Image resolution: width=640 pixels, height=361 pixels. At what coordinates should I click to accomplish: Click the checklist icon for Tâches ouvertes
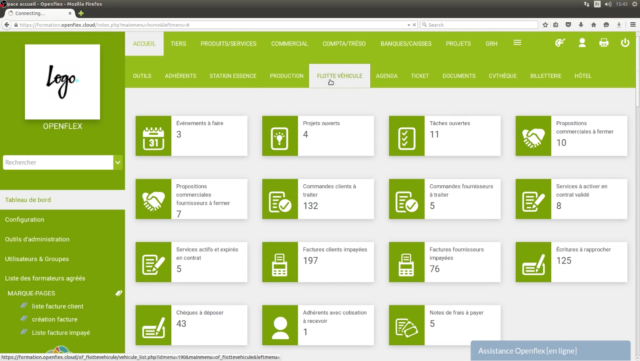tap(407, 136)
